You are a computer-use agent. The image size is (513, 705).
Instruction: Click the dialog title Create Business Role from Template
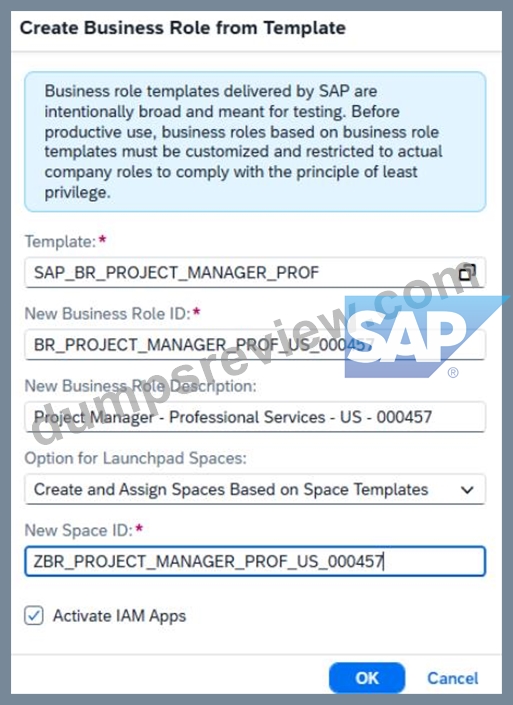[x=183, y=28]
